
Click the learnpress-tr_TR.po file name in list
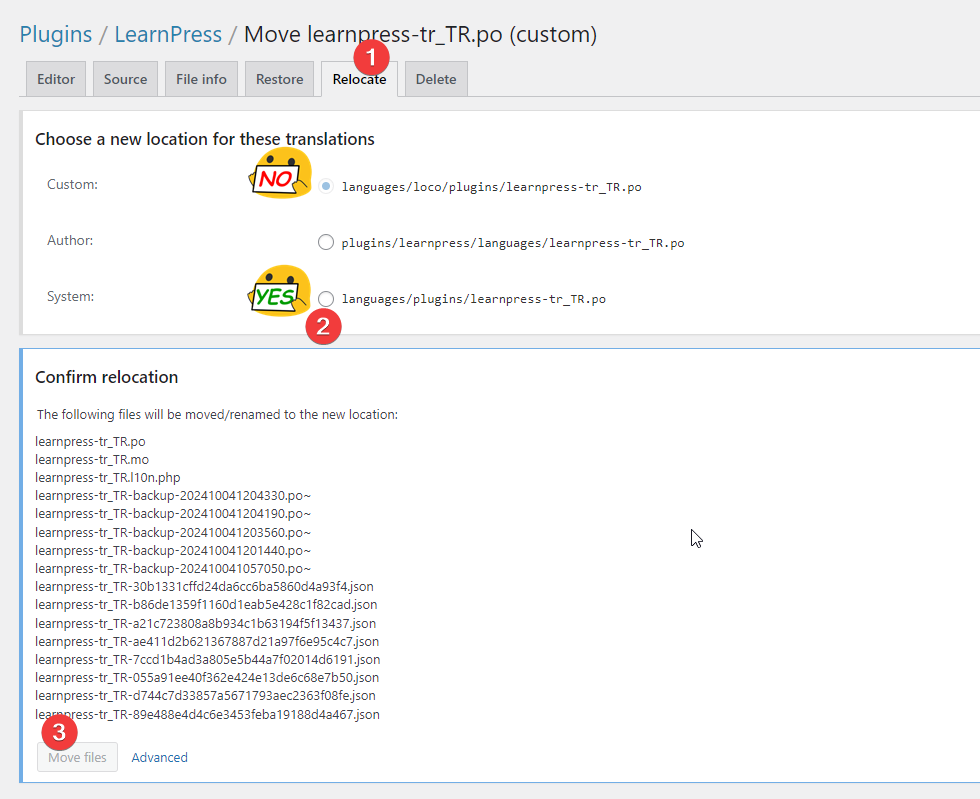point(90,441)
